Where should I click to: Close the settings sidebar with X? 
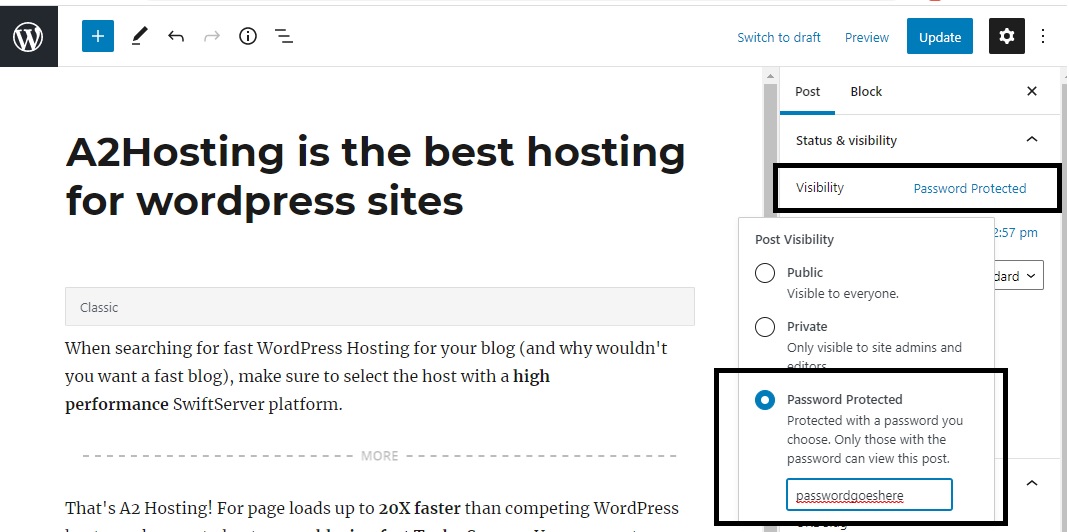coord(1032,91)
